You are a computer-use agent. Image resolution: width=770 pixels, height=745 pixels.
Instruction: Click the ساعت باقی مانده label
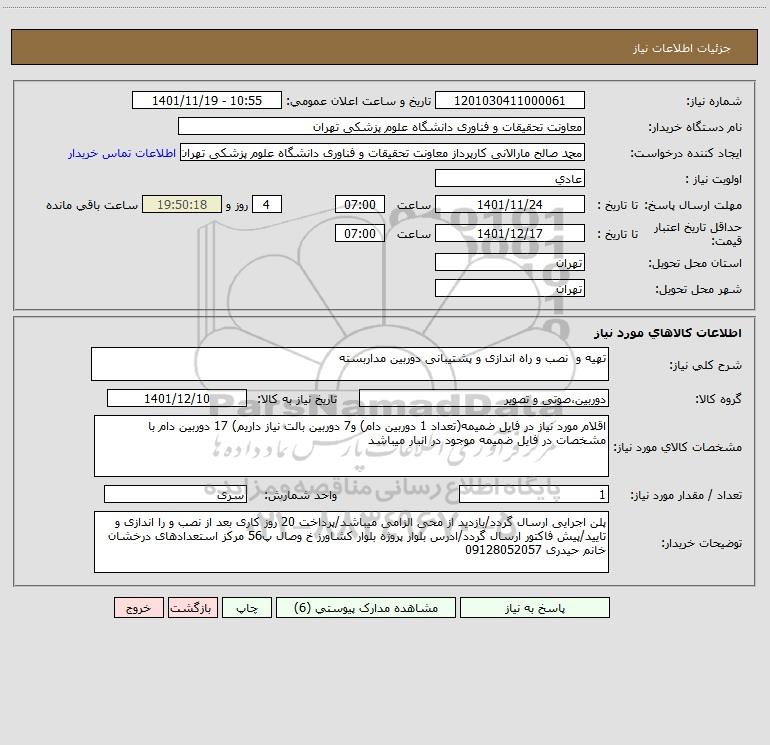[92, 205]
